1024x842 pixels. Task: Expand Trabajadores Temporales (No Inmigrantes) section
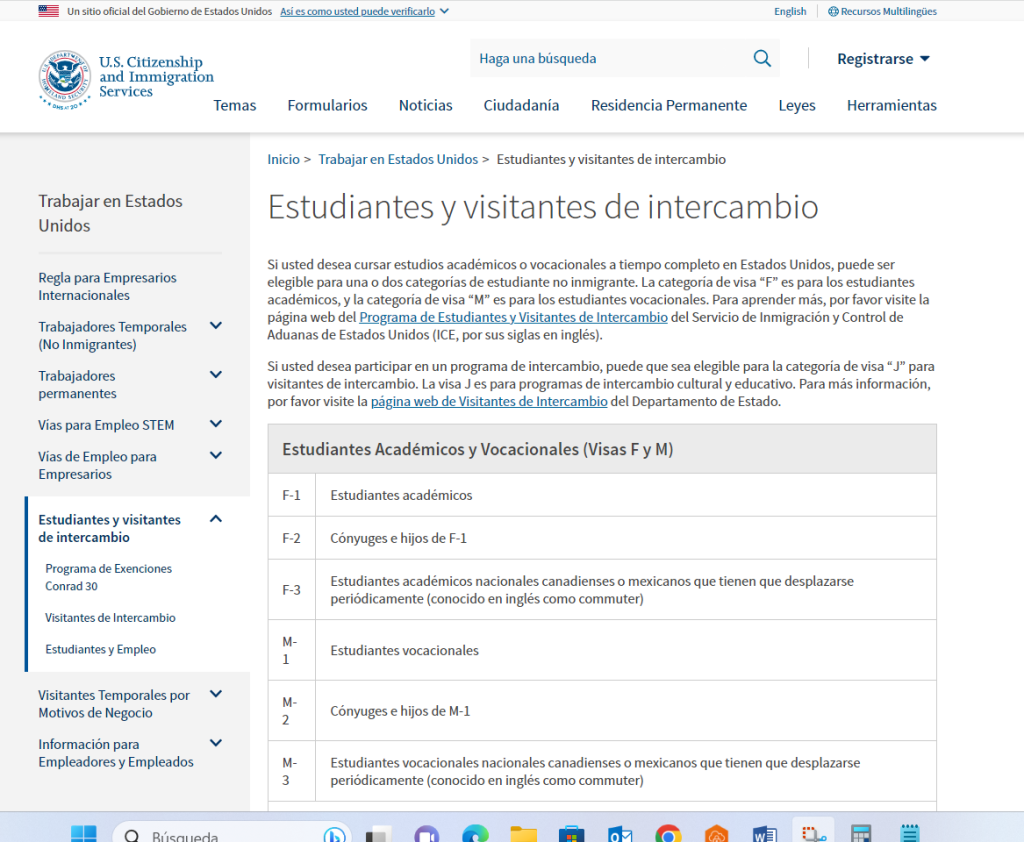pyautogui.click(x=216, y=325)
